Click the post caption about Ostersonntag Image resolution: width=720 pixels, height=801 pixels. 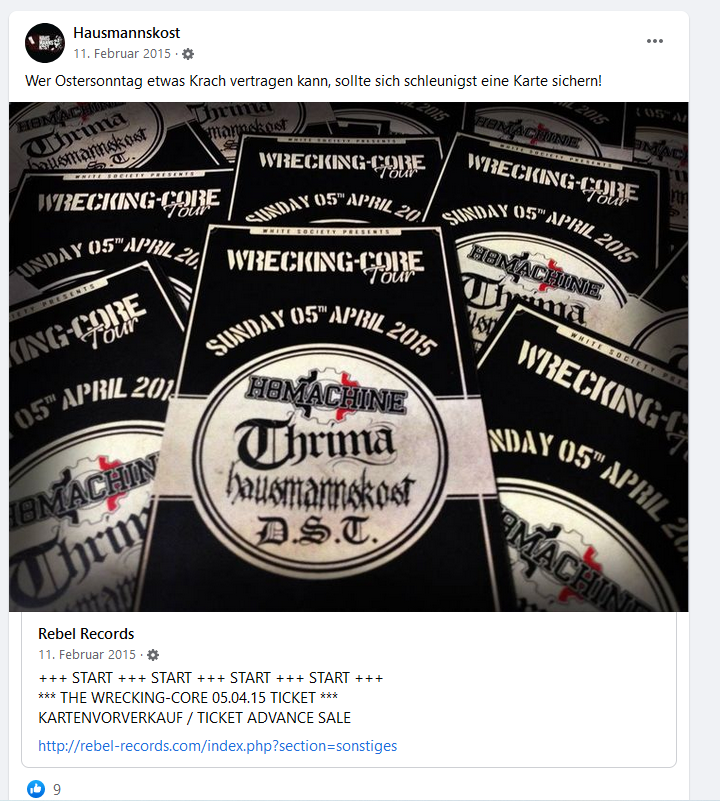pos(313,81)
